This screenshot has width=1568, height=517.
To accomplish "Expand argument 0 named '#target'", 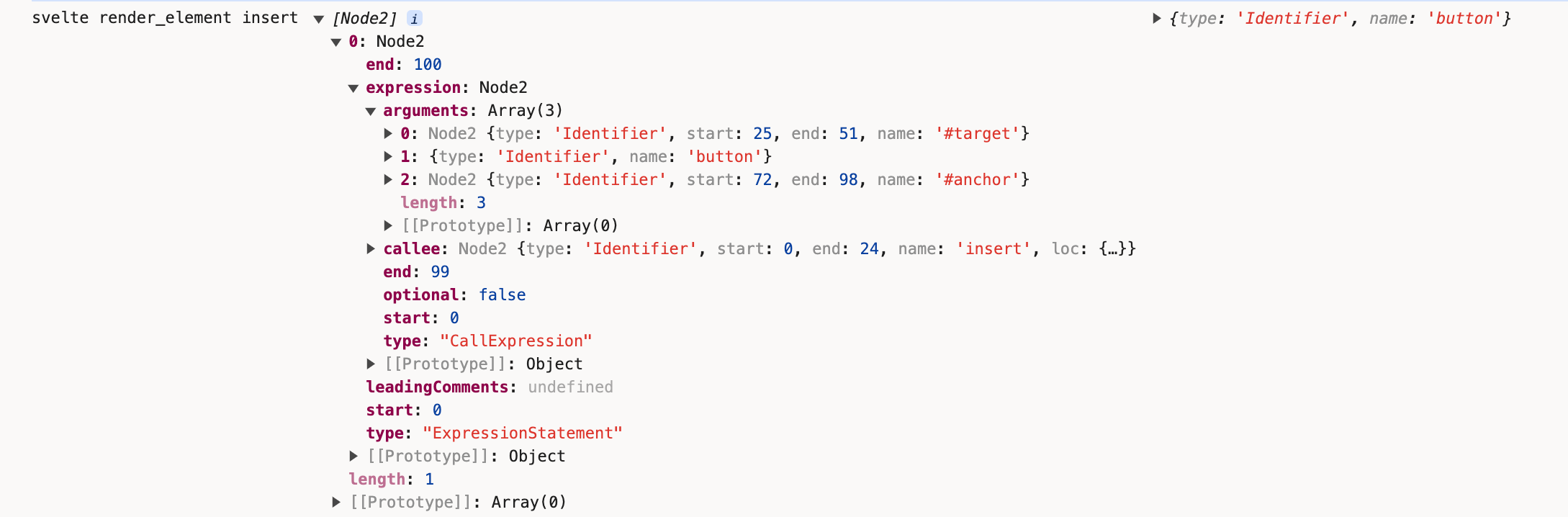I will point(388,134).
